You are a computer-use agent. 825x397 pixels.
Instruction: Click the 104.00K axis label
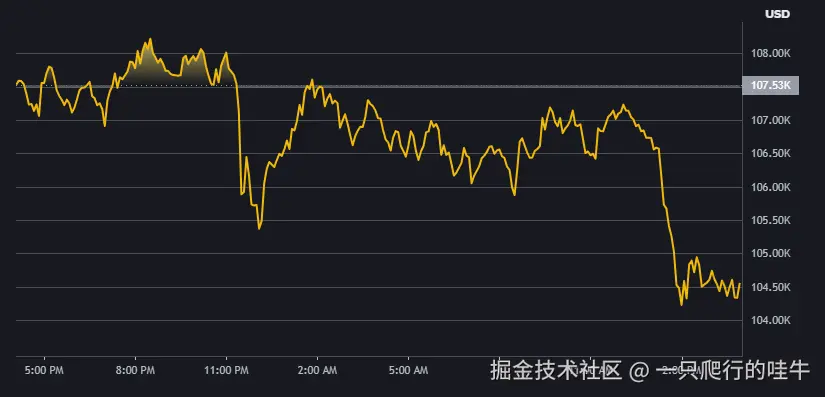(770, 320)
